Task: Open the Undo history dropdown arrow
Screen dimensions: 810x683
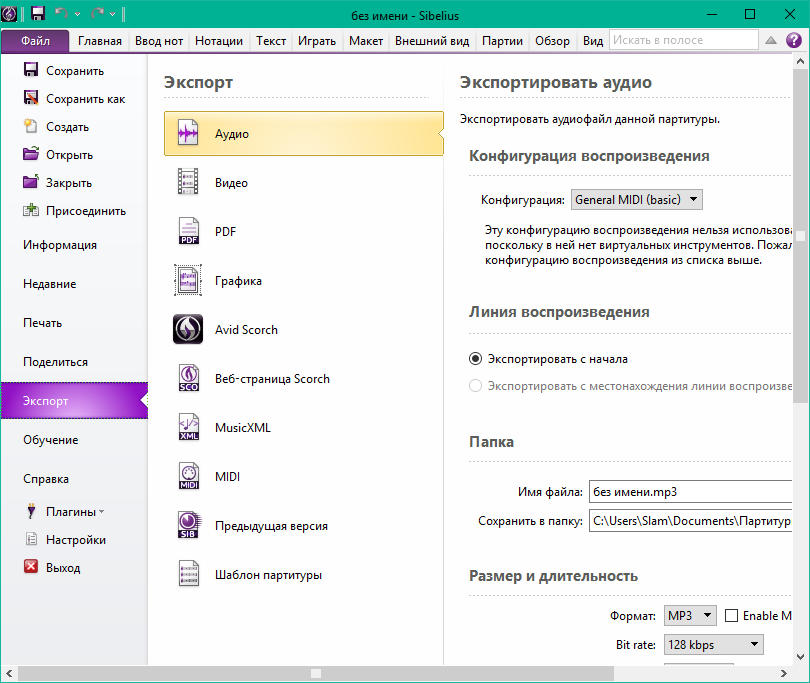Action: [x=77, y=14]
